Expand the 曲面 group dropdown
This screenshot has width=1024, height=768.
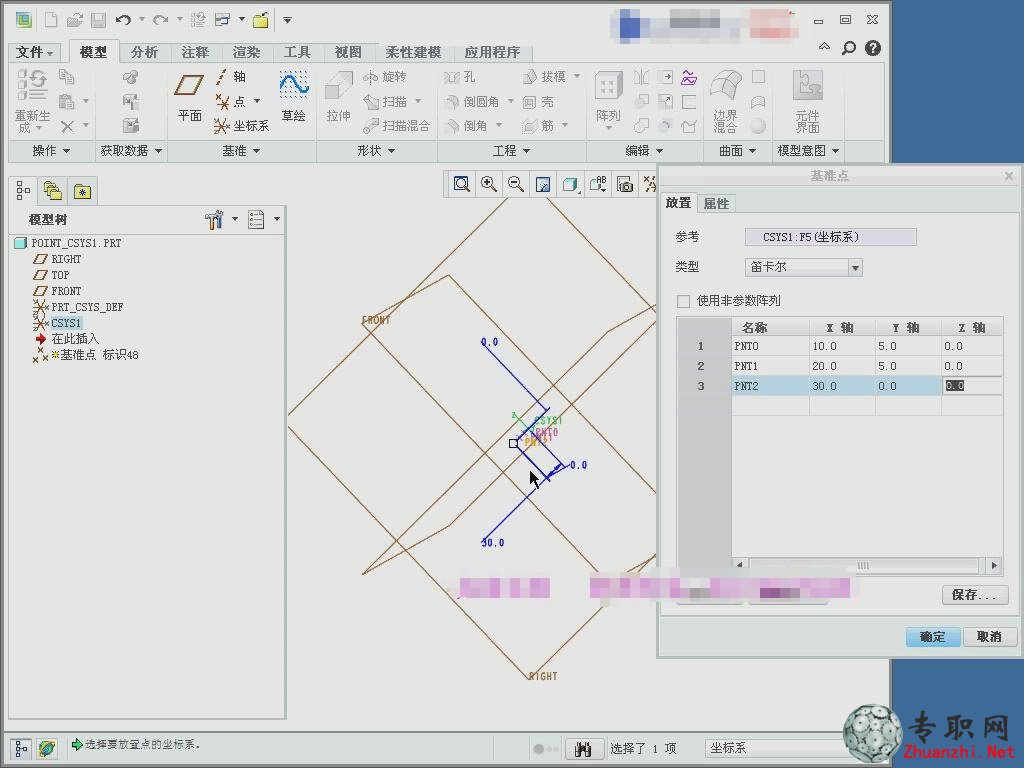737,151
